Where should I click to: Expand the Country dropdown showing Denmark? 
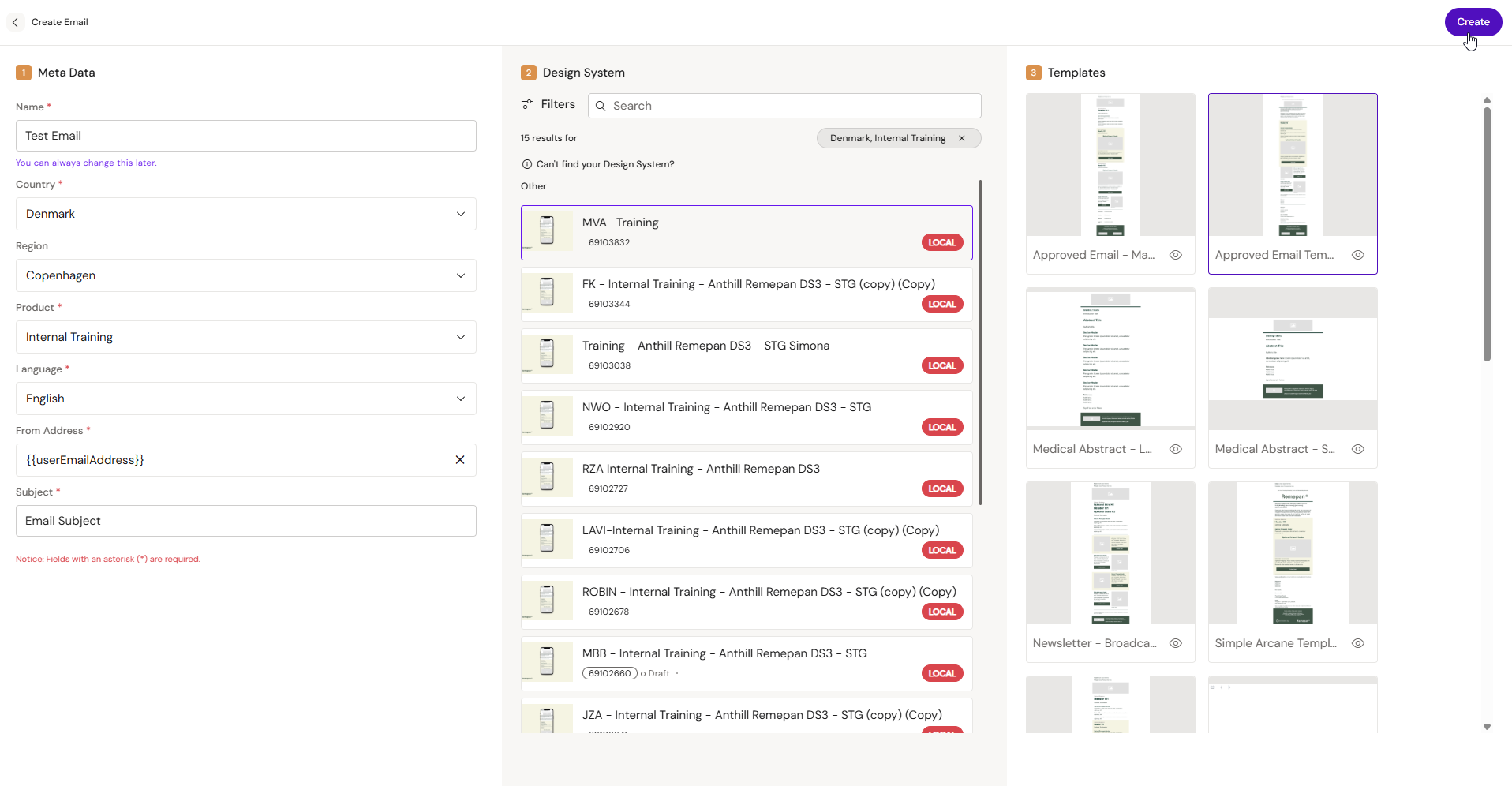[246, 214]
